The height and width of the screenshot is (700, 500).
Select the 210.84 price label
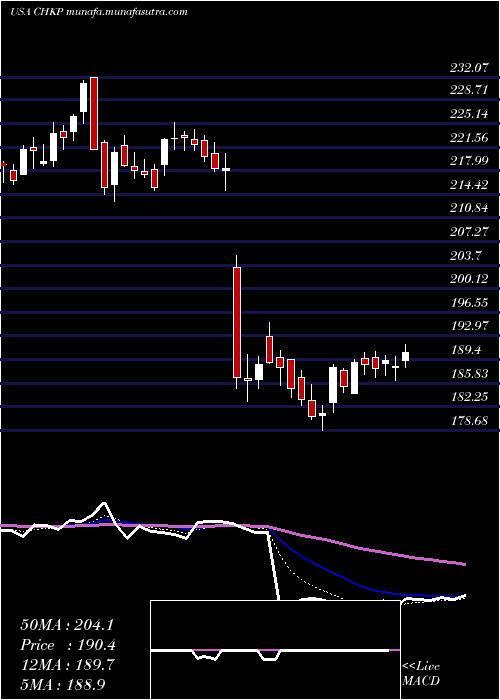(x=469, y=208)
